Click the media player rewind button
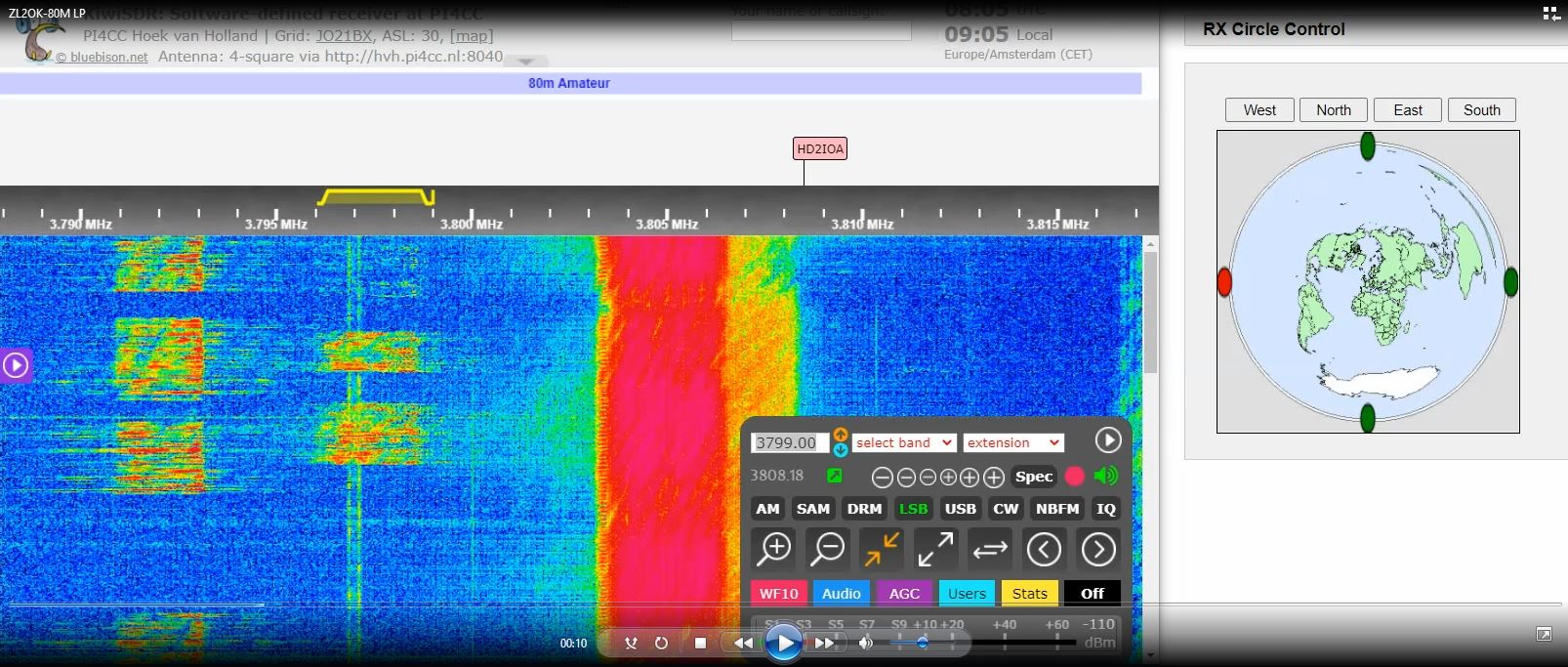Screen dimensions: 1568x667 coord(743,643)
